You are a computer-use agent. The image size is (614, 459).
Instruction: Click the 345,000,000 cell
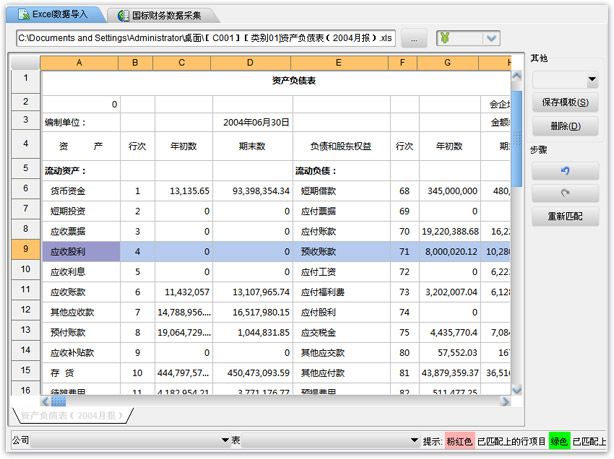point(450,191)
